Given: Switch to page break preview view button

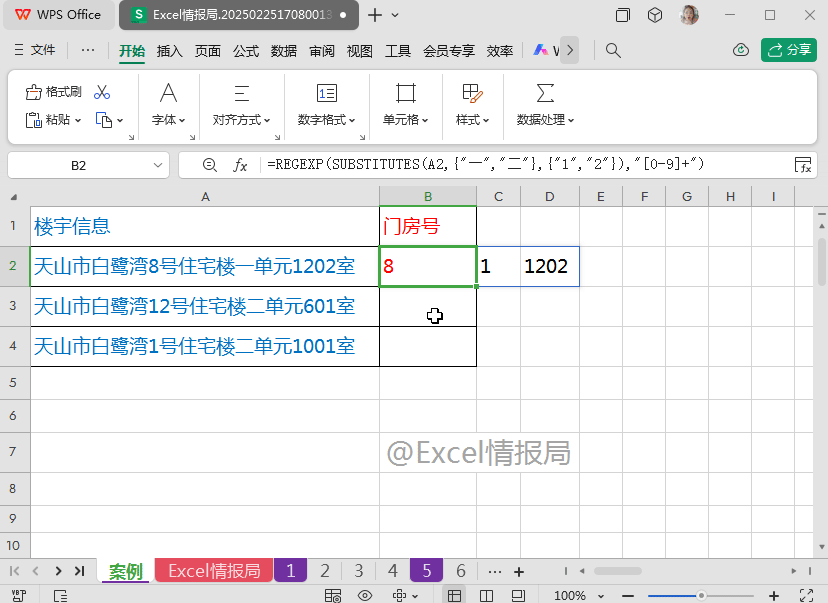Looking at the screenshot, I should click(486, 596).
